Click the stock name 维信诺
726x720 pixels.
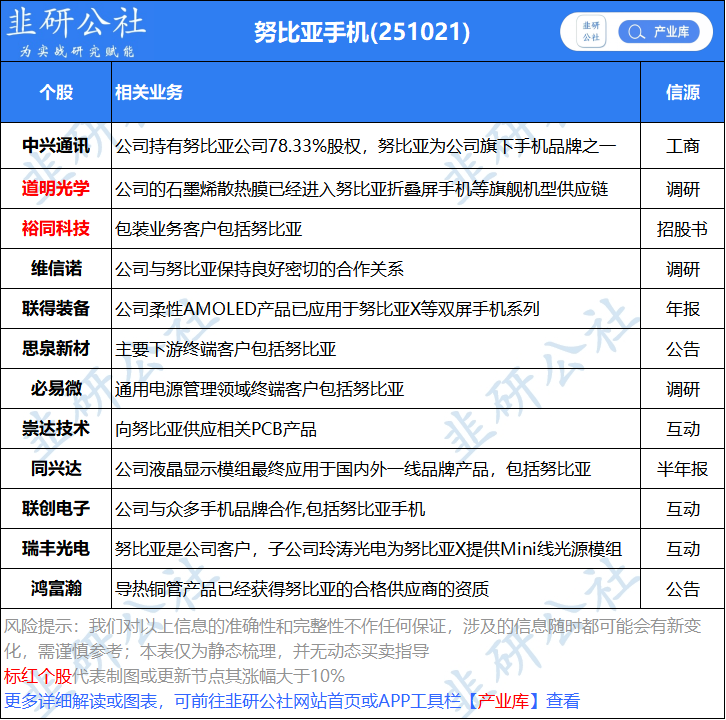point(56,269)
